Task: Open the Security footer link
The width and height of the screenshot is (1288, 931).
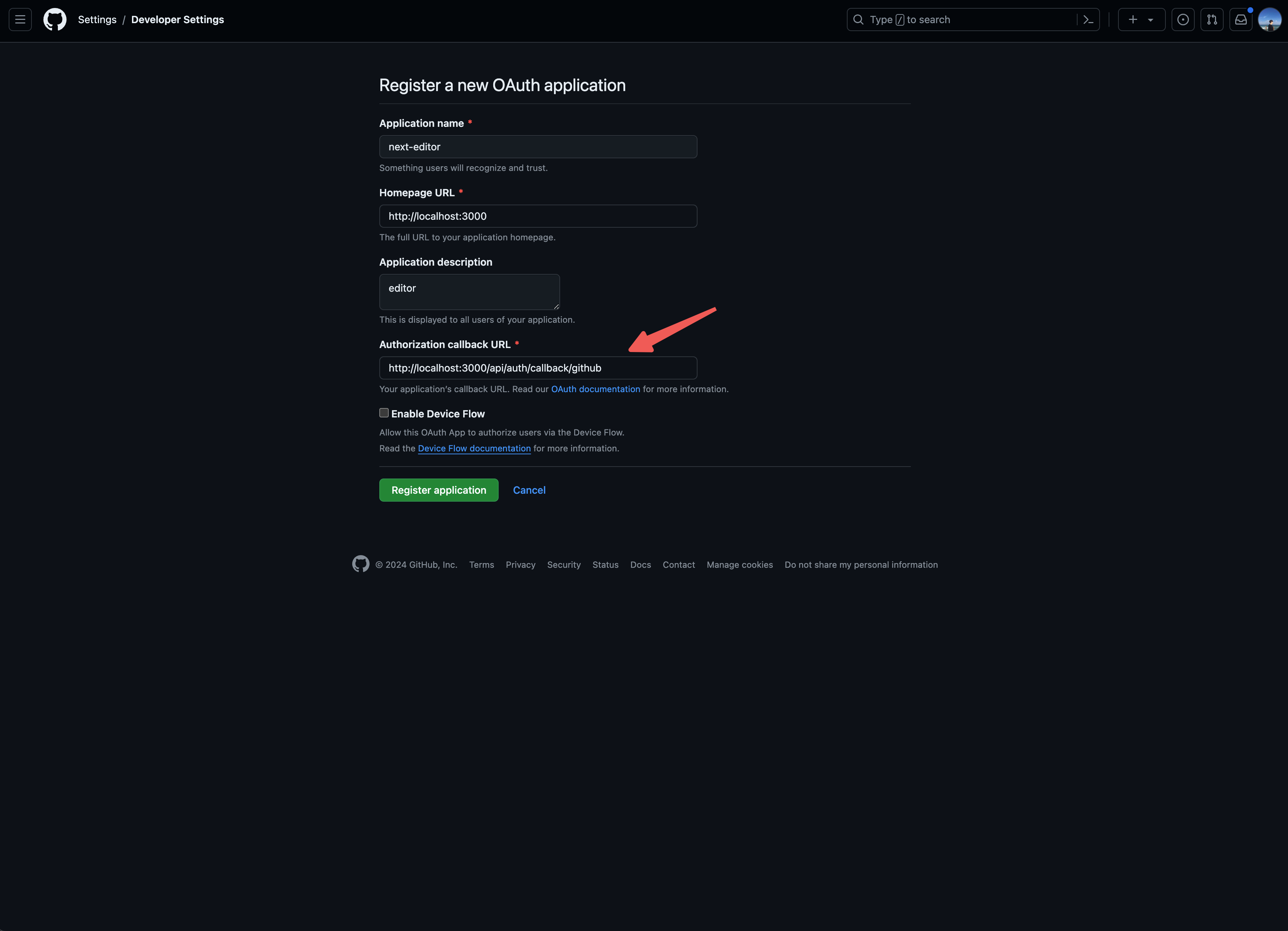Action: 564,565
